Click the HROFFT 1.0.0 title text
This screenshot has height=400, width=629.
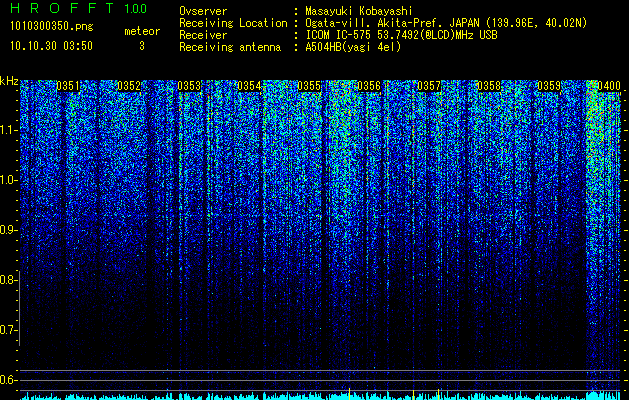click(x=79, y=8)
